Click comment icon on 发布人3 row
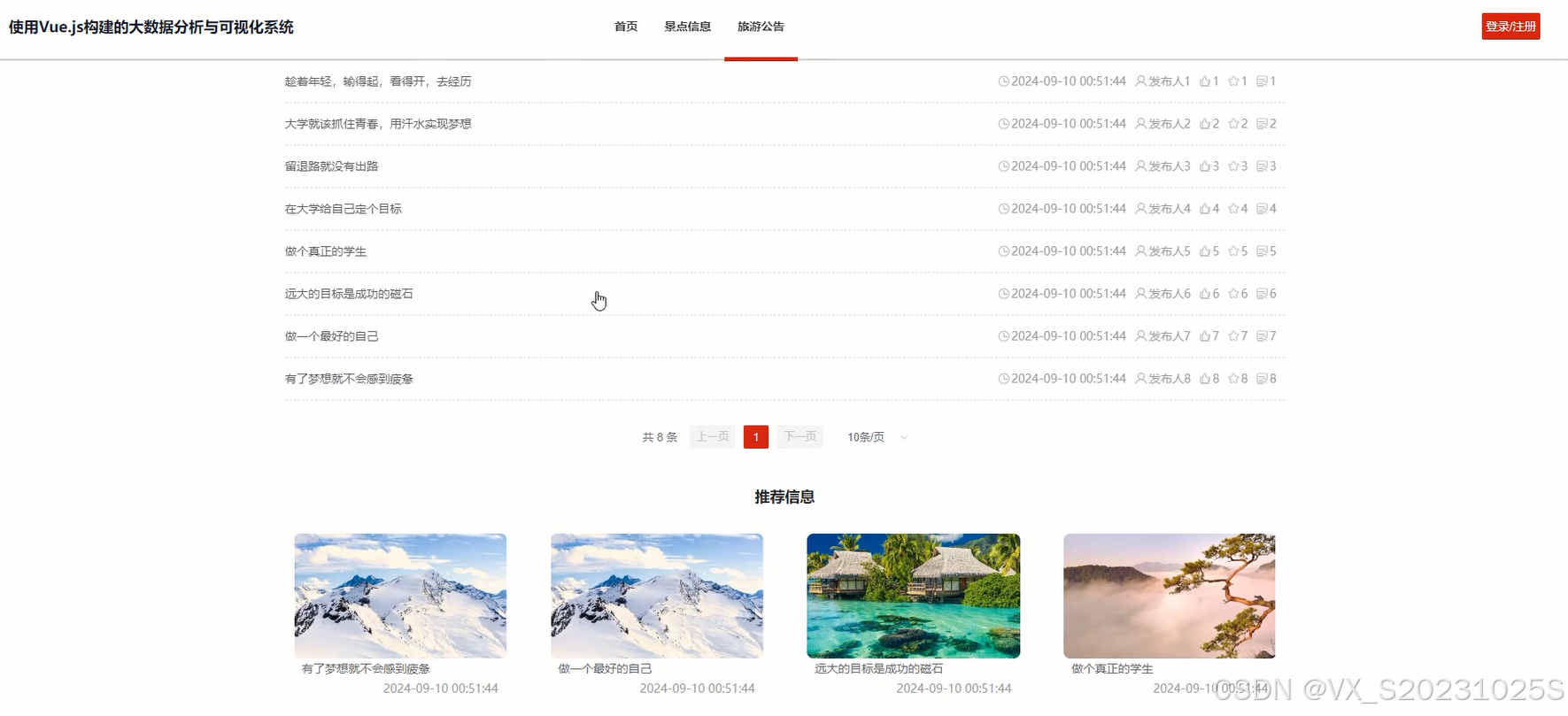1568x716 pixels. coord(1262,166)
